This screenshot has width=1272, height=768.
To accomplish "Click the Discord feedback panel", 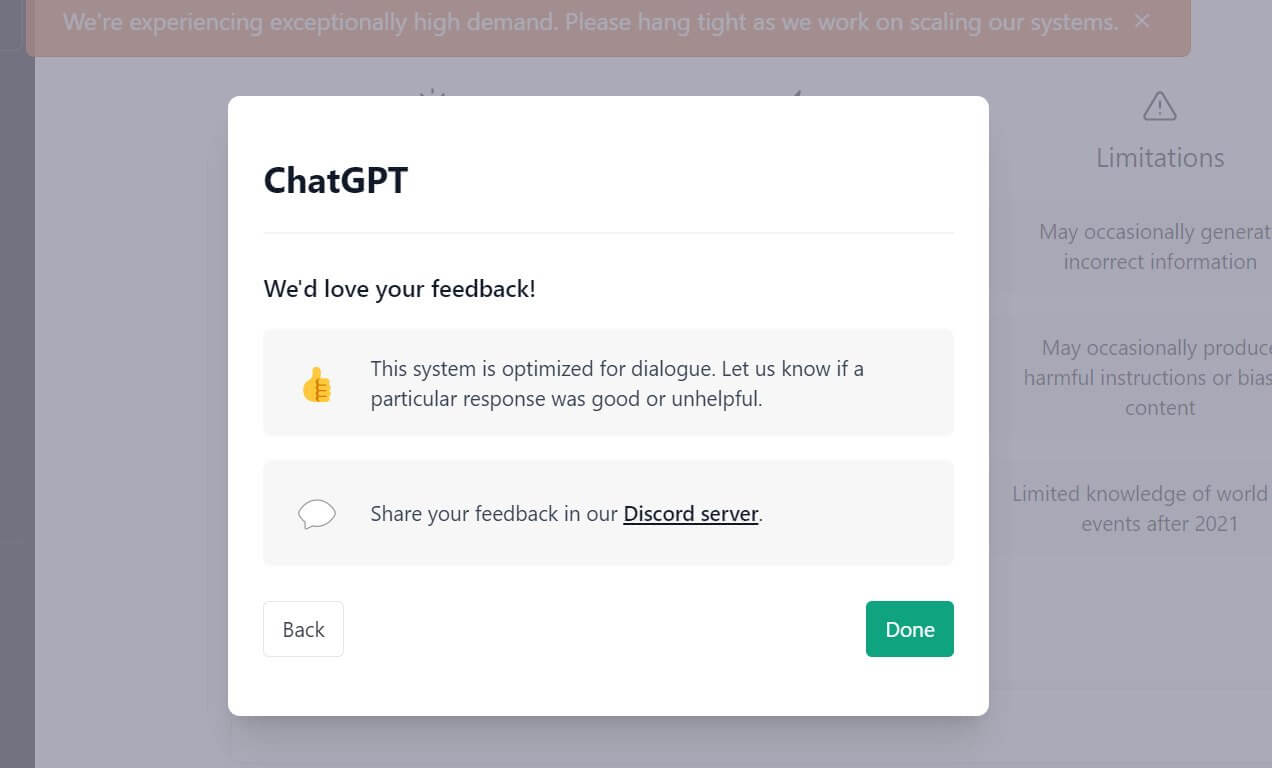I will tap(608, 512).
